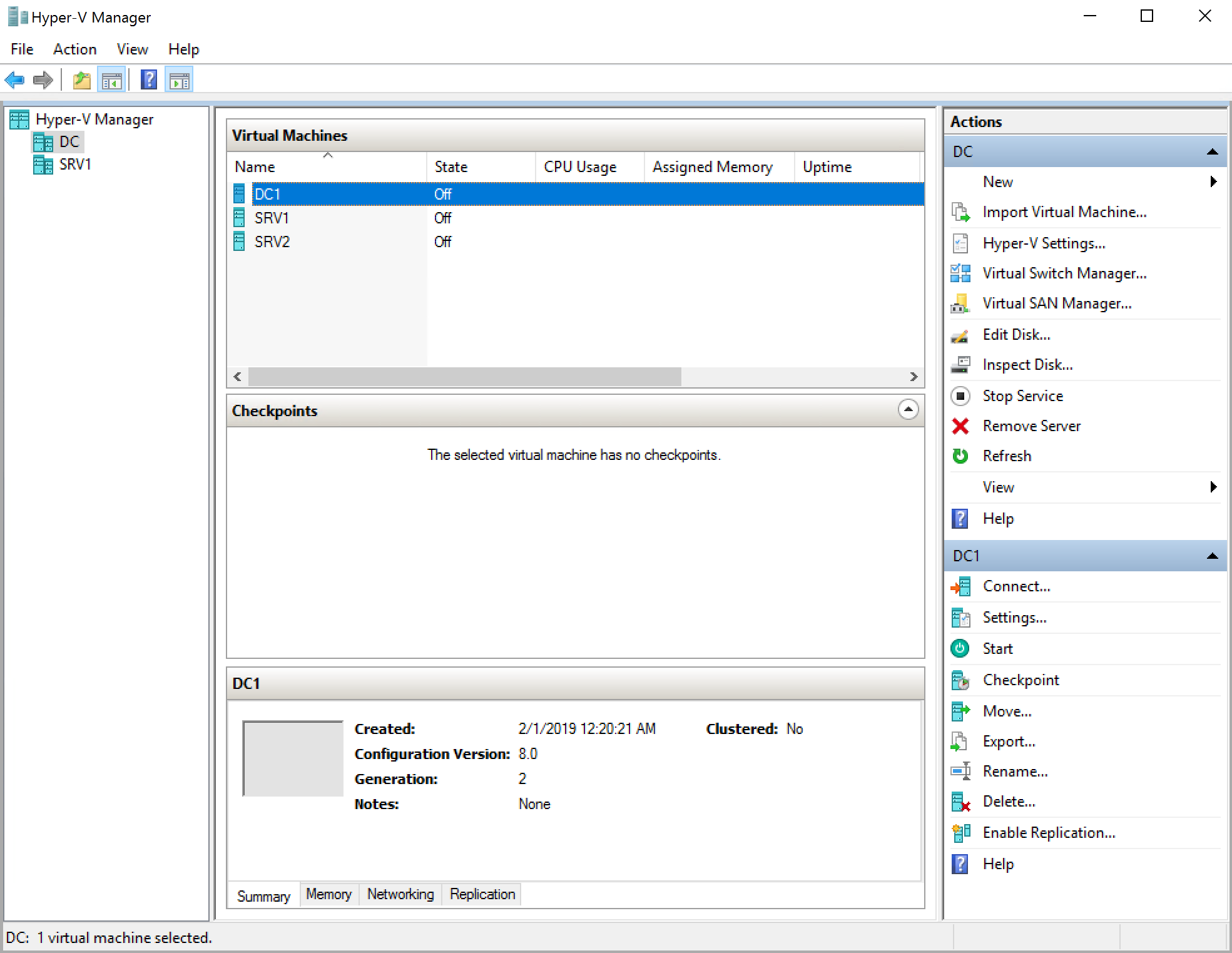Image resolution: width=1232 pixels, height=953 pixels.
Task: Expand the View submenu arrow in Actions
Action: [x=1213, y=487]
